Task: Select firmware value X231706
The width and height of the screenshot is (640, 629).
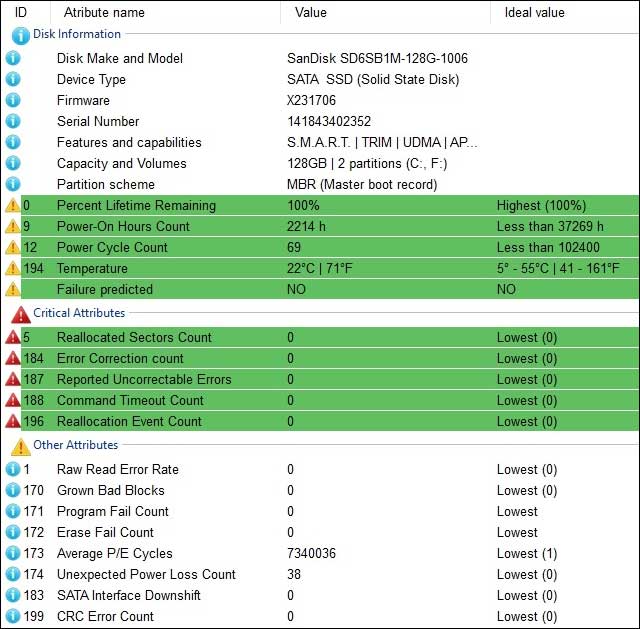Action: point(311,100)
